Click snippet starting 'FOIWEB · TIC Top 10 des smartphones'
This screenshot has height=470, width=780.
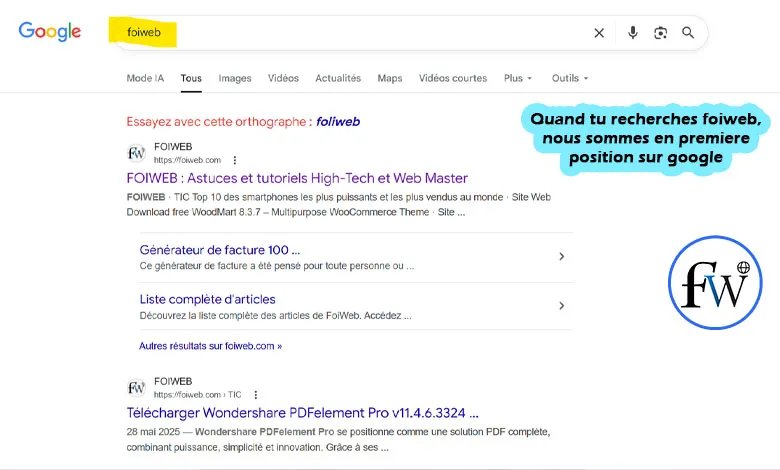click(x=338, y=204)
